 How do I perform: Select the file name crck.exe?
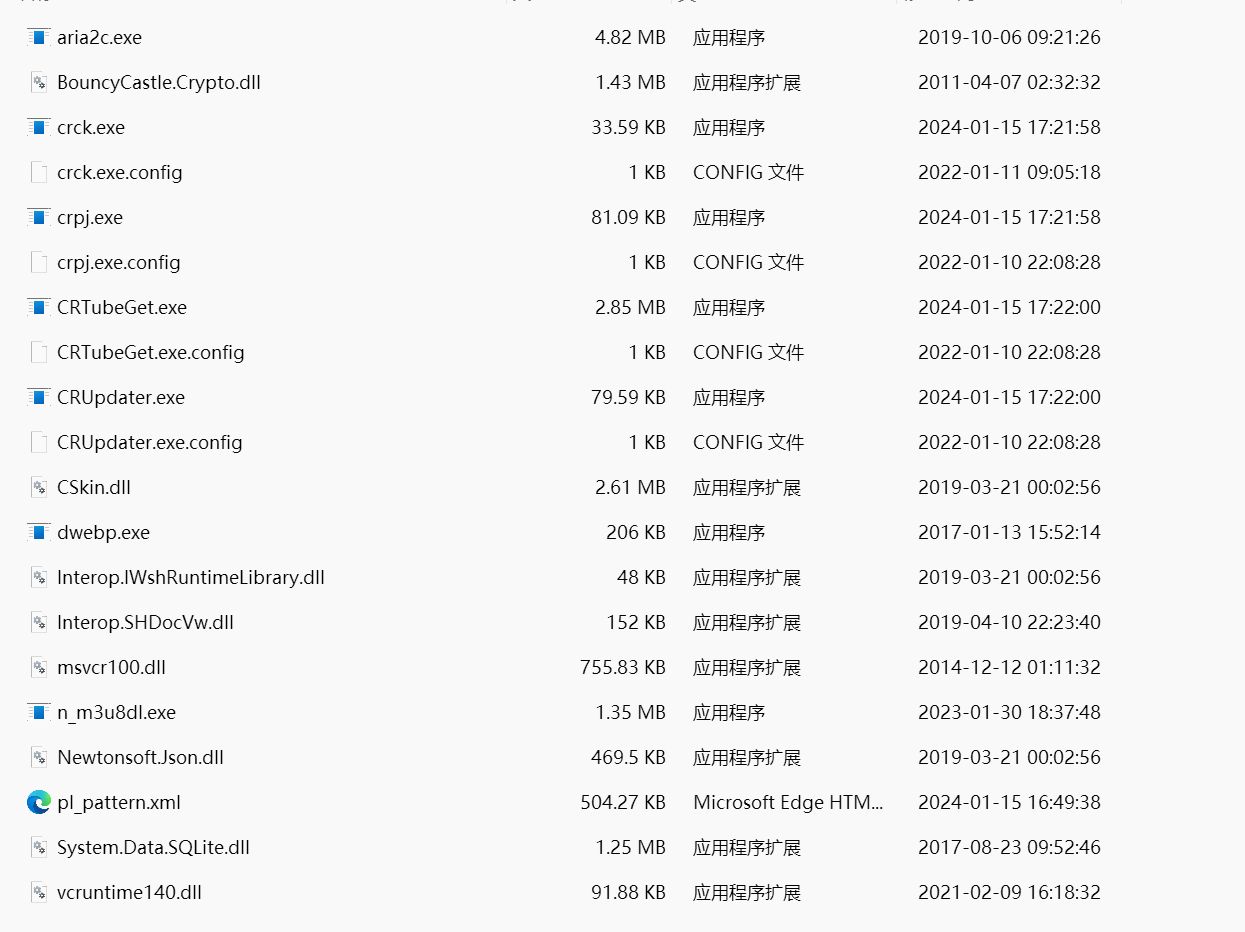click(x=91, y=128)
